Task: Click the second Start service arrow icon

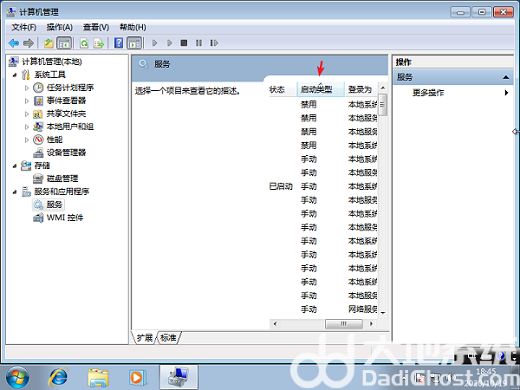Action: point(169,43)
